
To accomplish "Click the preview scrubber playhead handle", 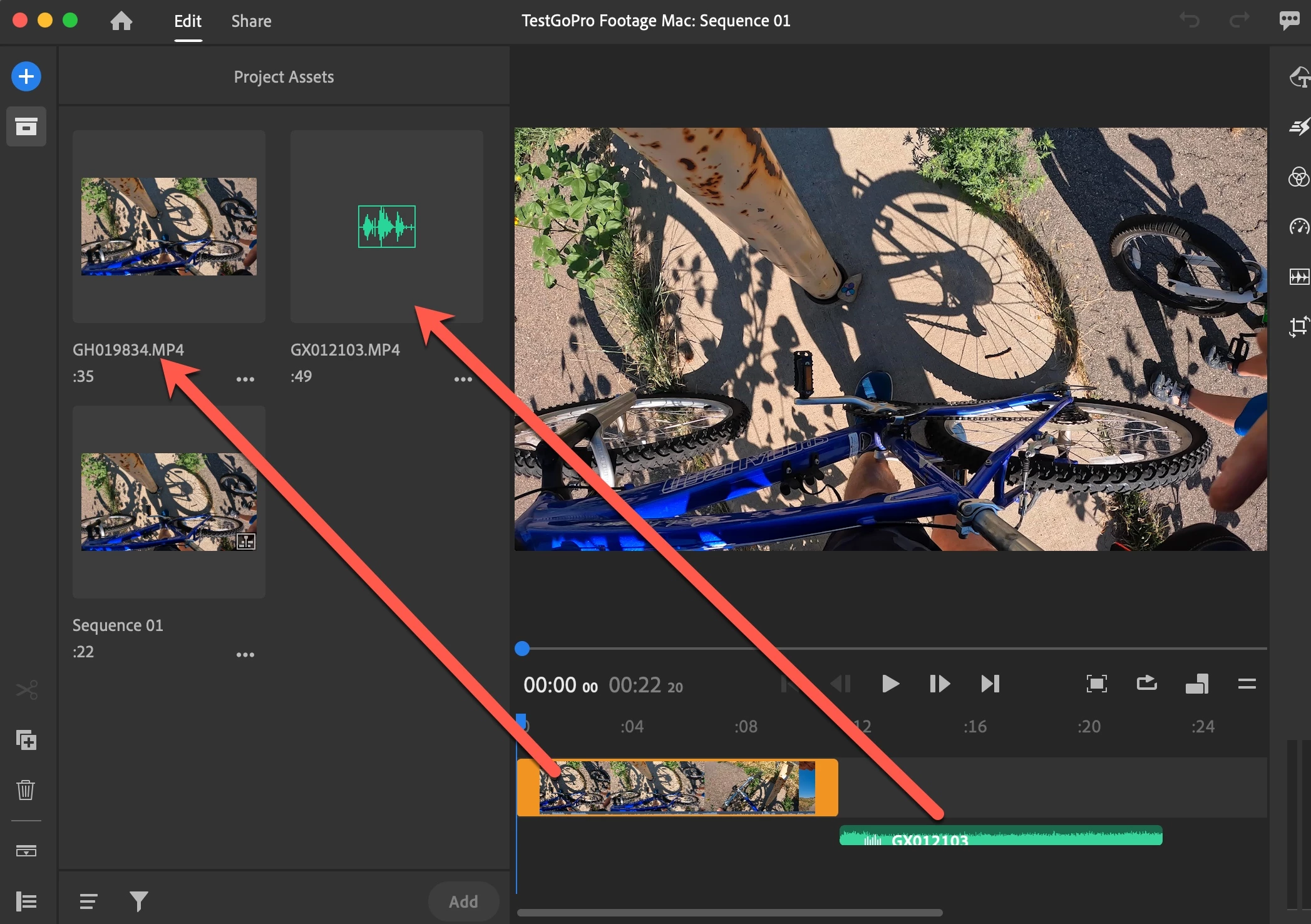I will coord(522,649).
